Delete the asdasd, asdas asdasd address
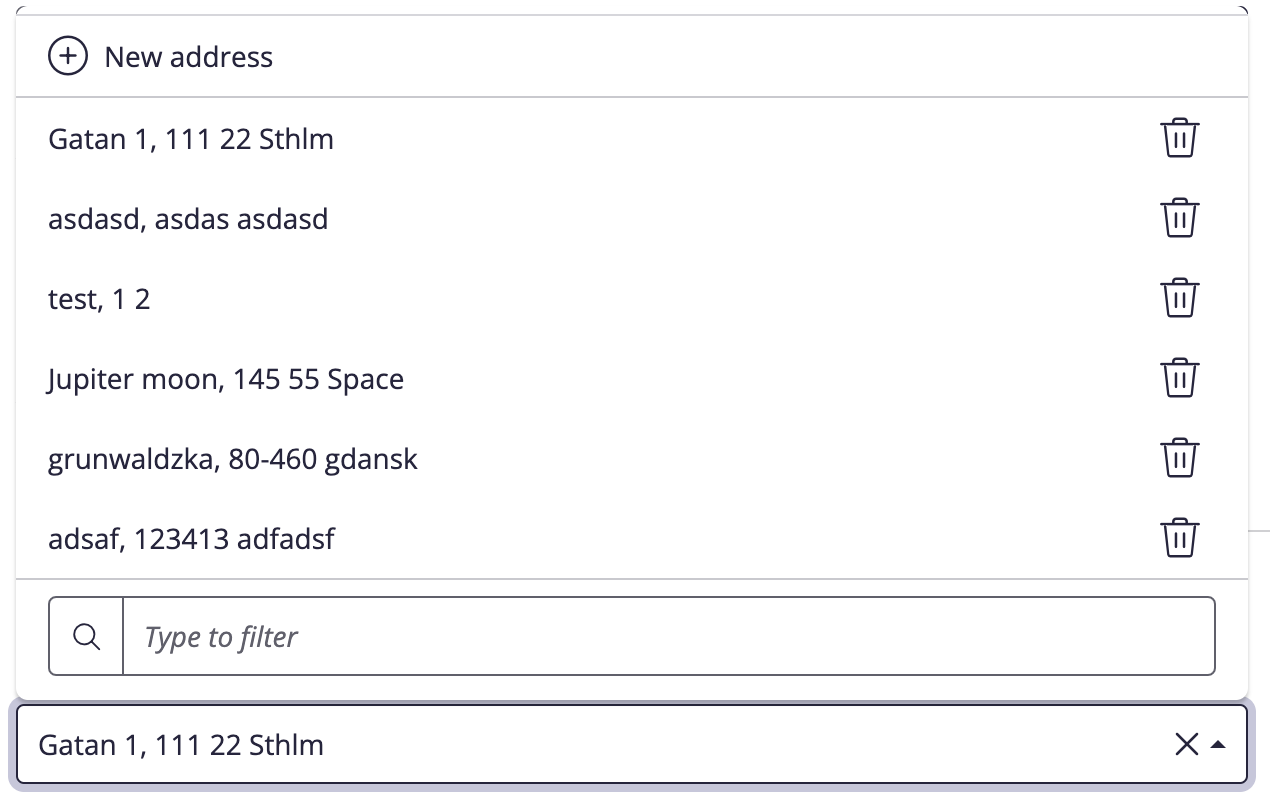 [x=1179, y=218]
